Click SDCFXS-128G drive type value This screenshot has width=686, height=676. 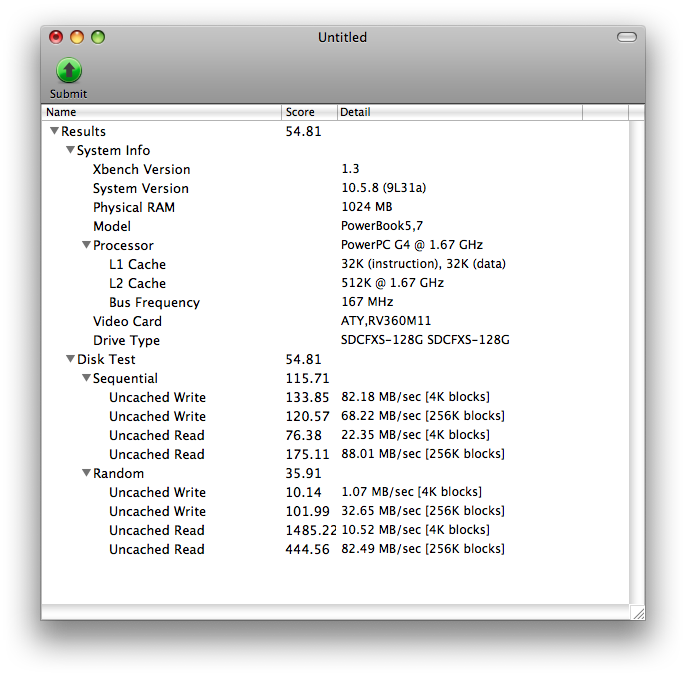click(425, 340)
